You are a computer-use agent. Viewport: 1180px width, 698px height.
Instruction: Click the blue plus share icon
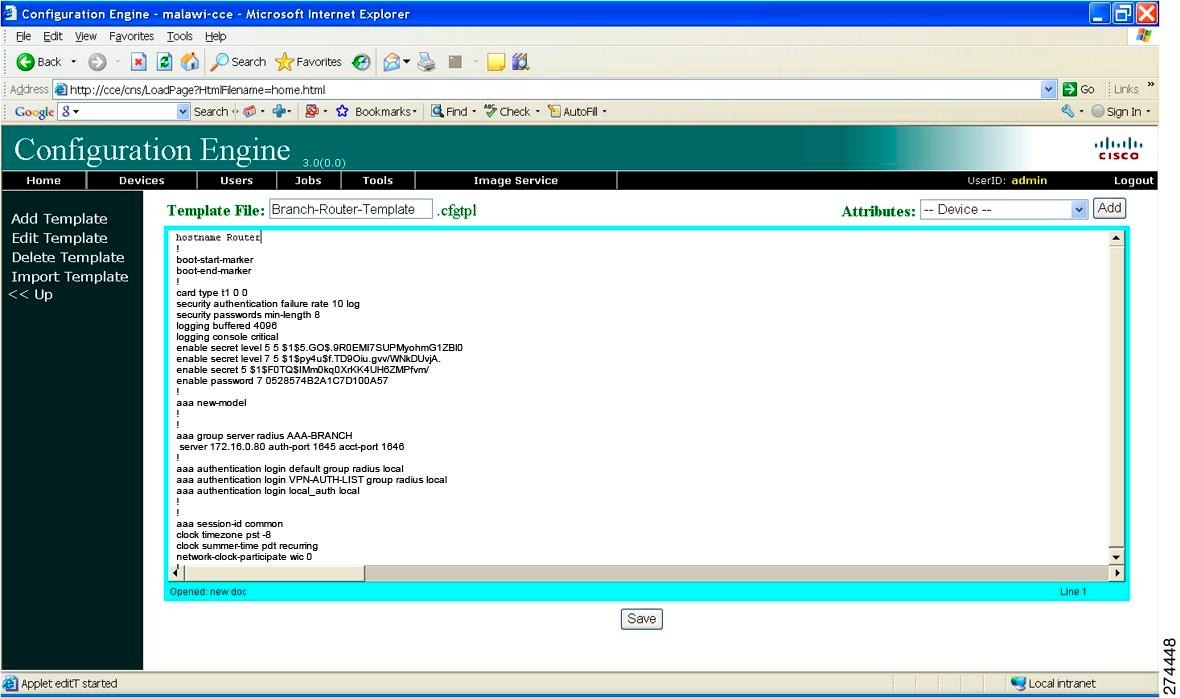click(279, 111)
